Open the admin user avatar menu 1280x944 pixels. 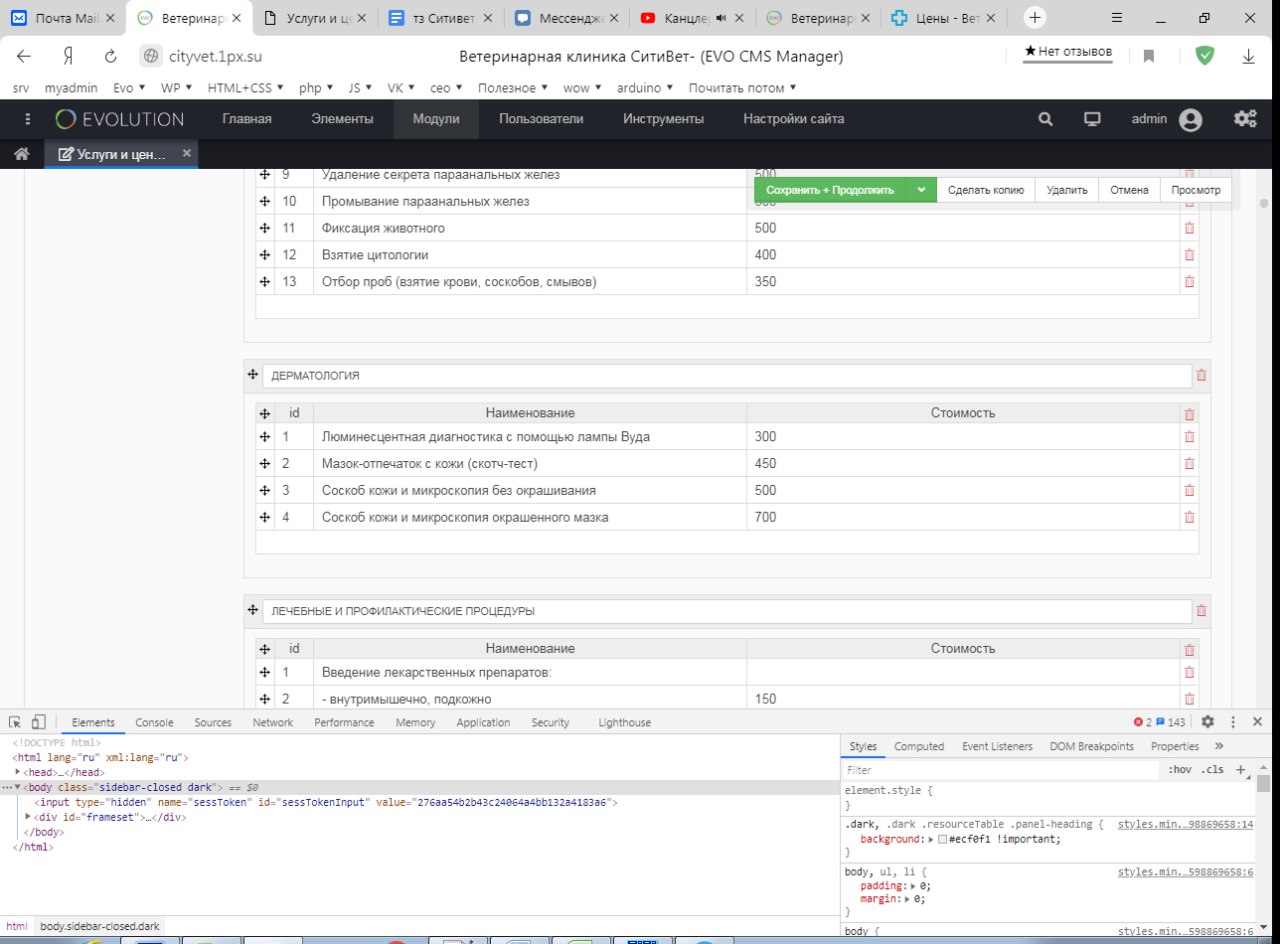pyautogui.click(x=1190, y=120)
